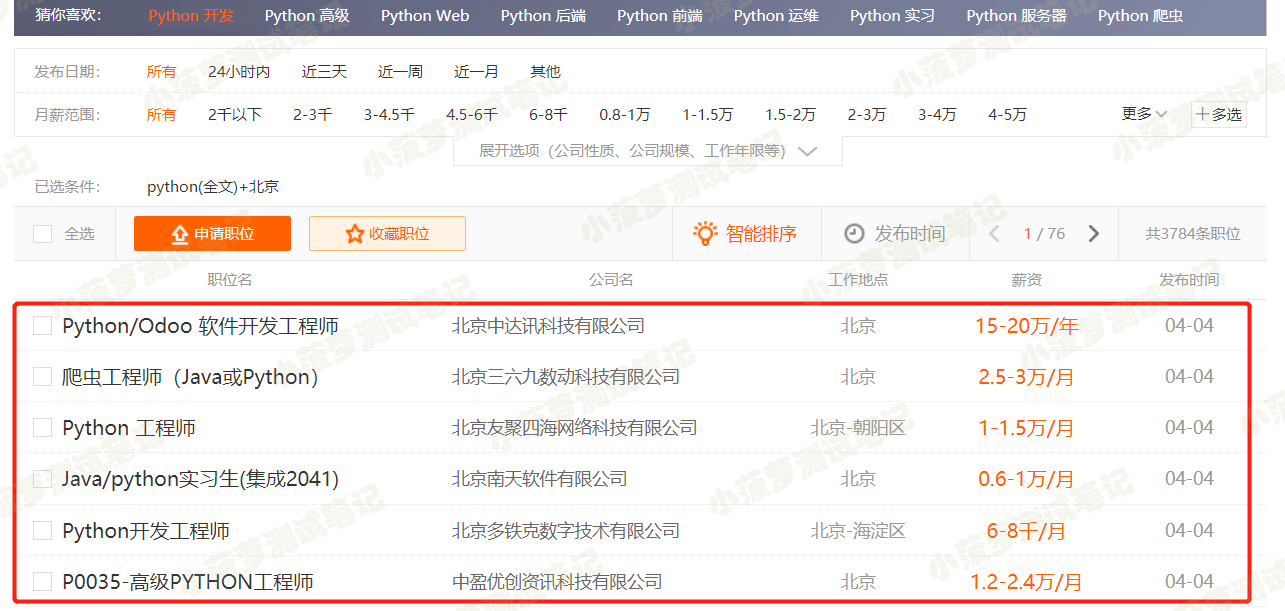This screenshot has height=611, width=1285.
Task: Filter publish date by 近三天
Action: coord(324,72)
